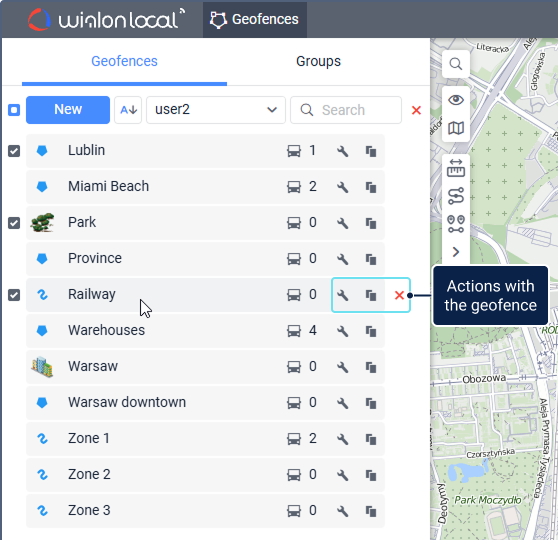This screenshot has width=558, height=540.
Task: Uncheck the Lublin geofence checkbox
Action: (x=14, y=151)
